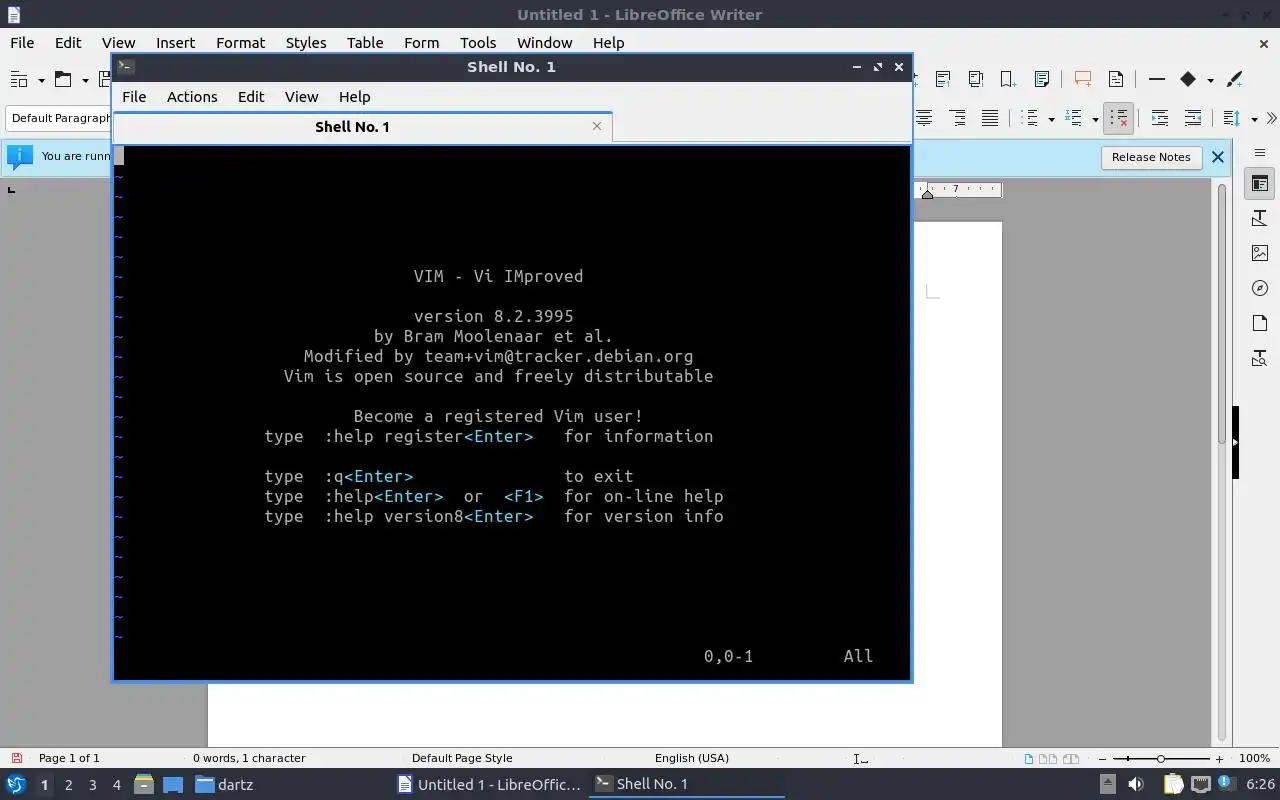The width and height of the screenshot is (1280, 800).
Task: Click the Release Notes button
Action: pyautogui.click(x=1151, y=157)
